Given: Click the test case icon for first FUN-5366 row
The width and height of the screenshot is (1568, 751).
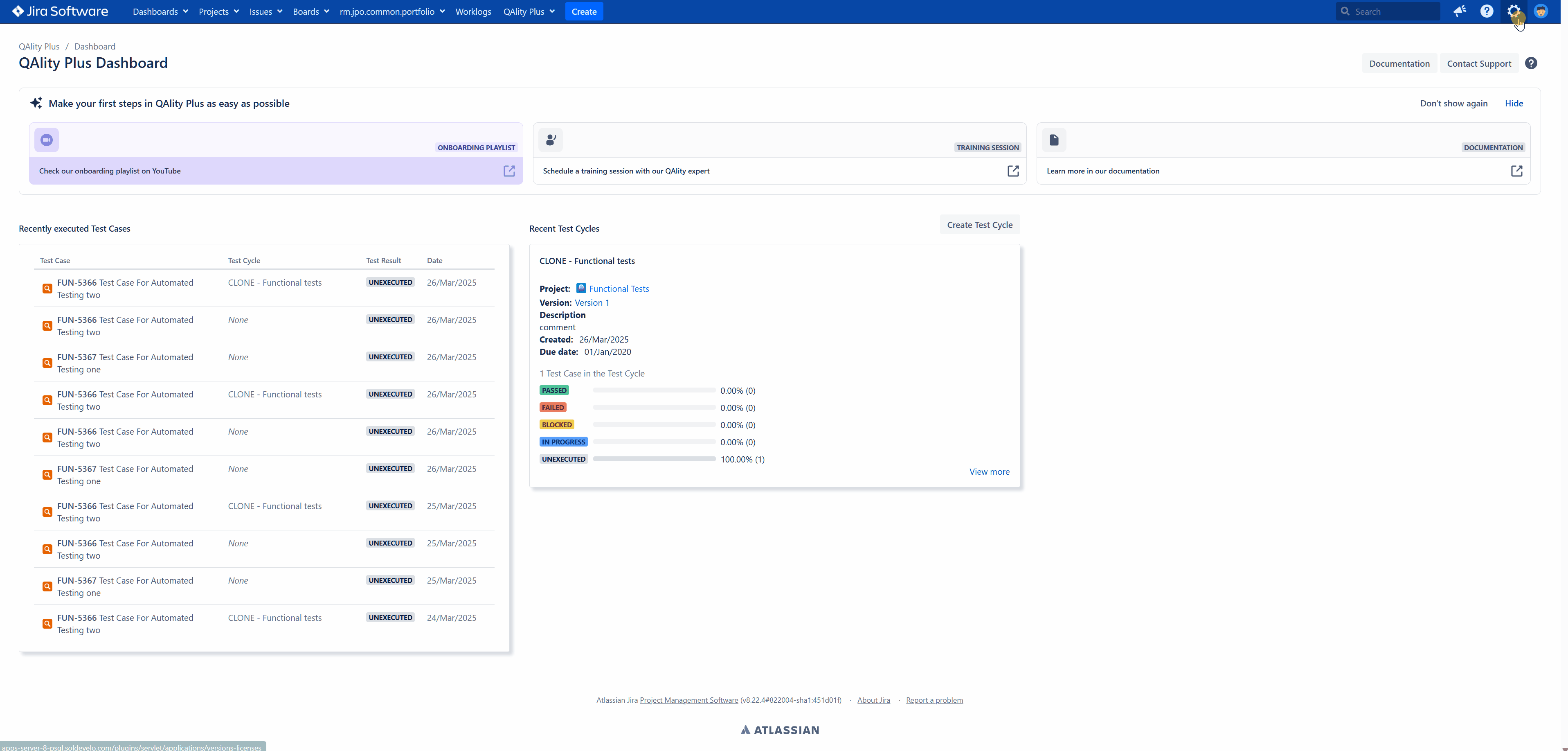Looking at the screenshot, I should point(47,289).
